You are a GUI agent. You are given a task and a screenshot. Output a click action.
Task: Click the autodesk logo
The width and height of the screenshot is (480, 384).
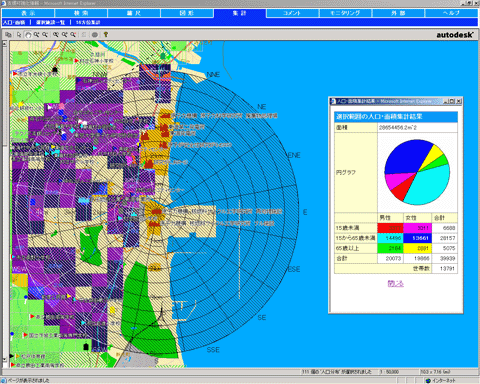(x=455, y=35)
